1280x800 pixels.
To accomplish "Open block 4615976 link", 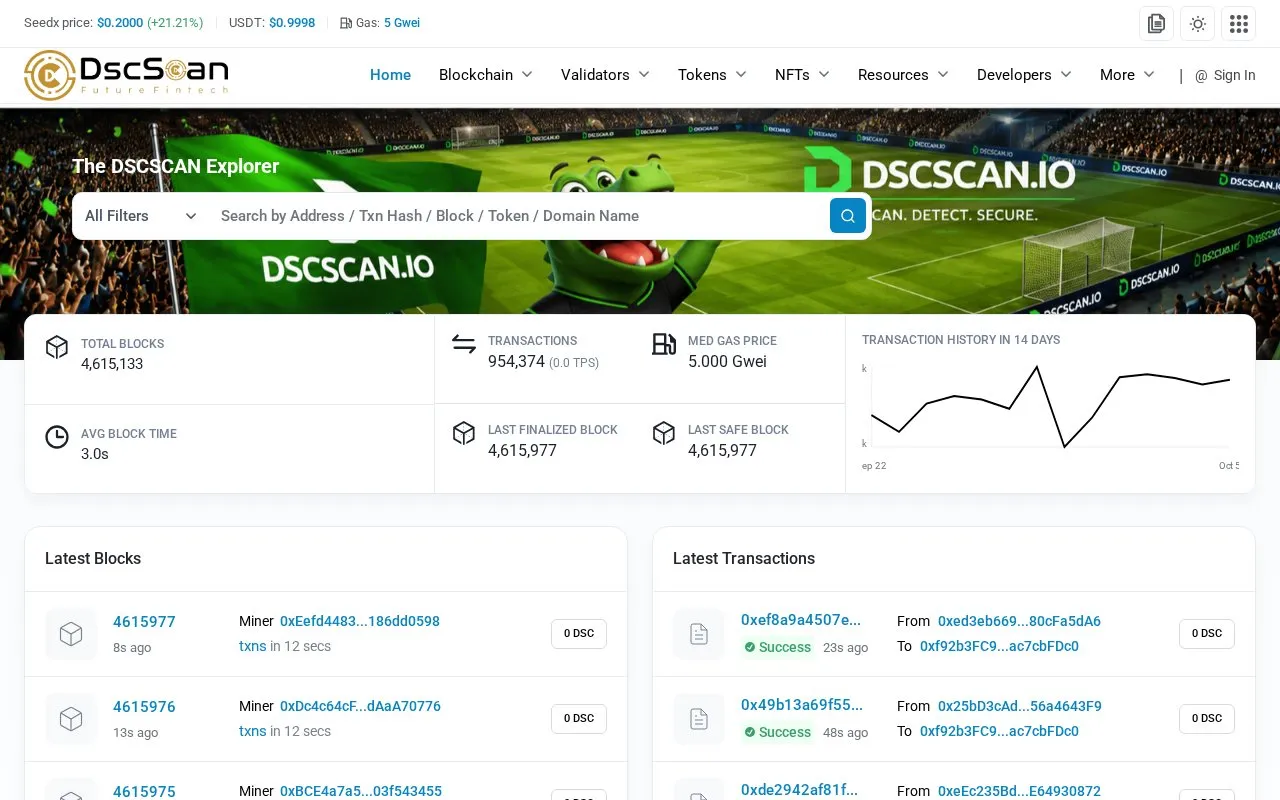I will coord(144,707).
